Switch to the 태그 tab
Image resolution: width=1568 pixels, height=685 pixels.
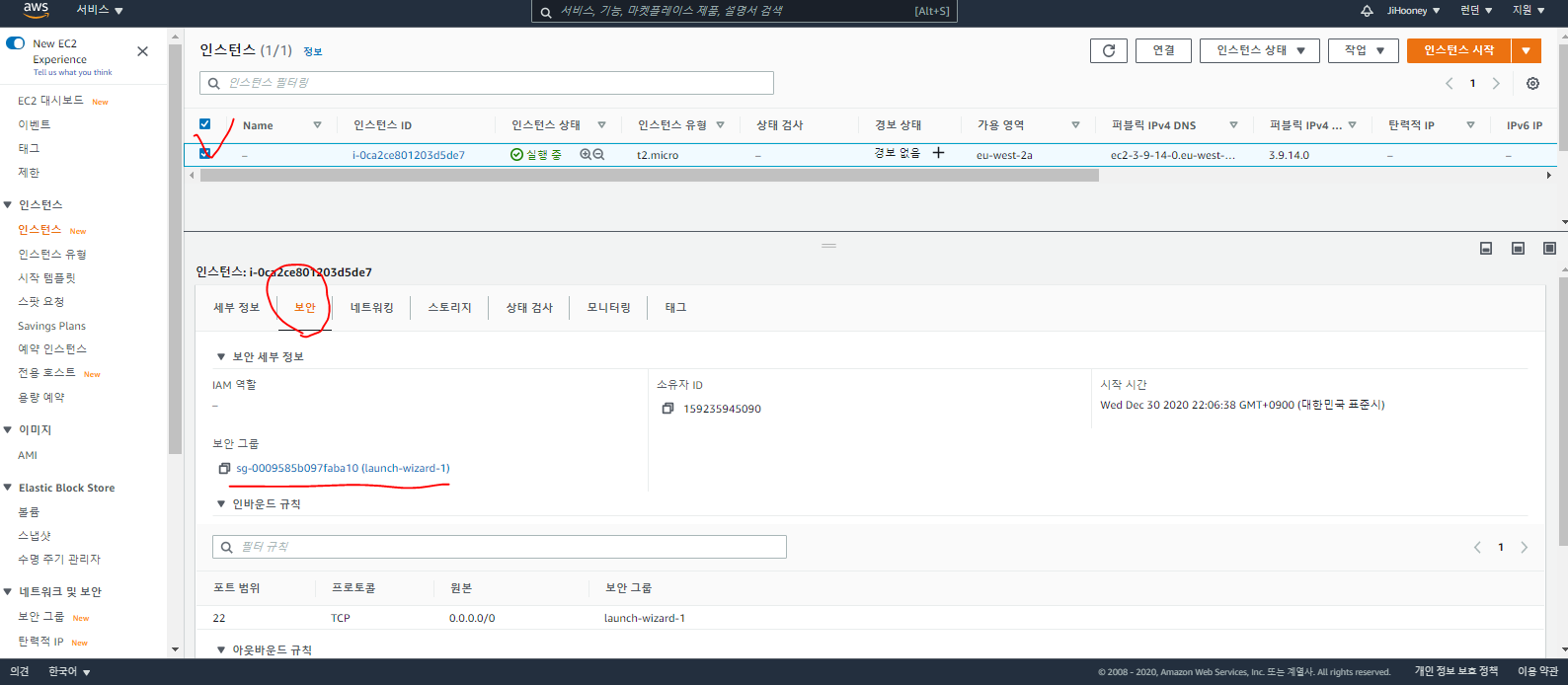(x=675, y=308)
